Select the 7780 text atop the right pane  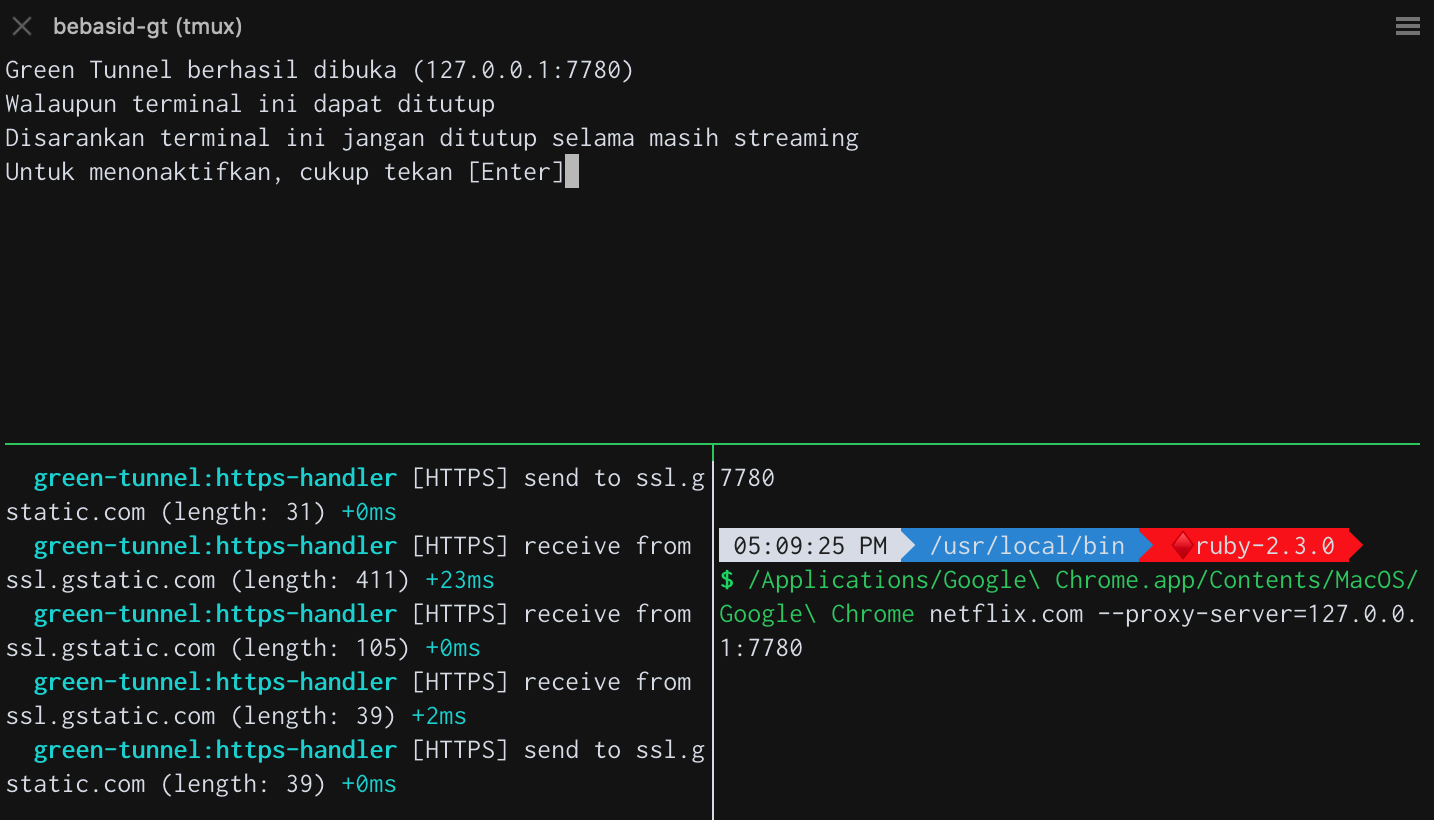(746, 477)
